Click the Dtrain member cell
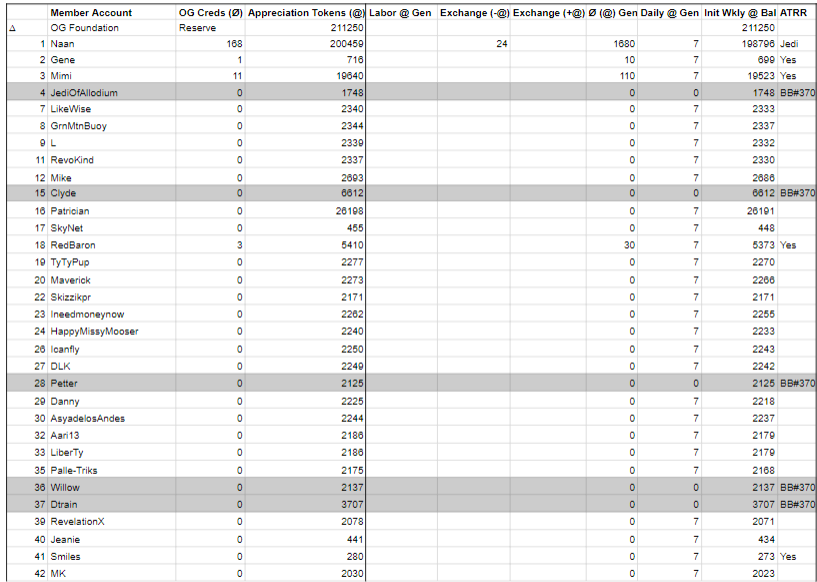 pyautogui.click(x=112, y=504)
